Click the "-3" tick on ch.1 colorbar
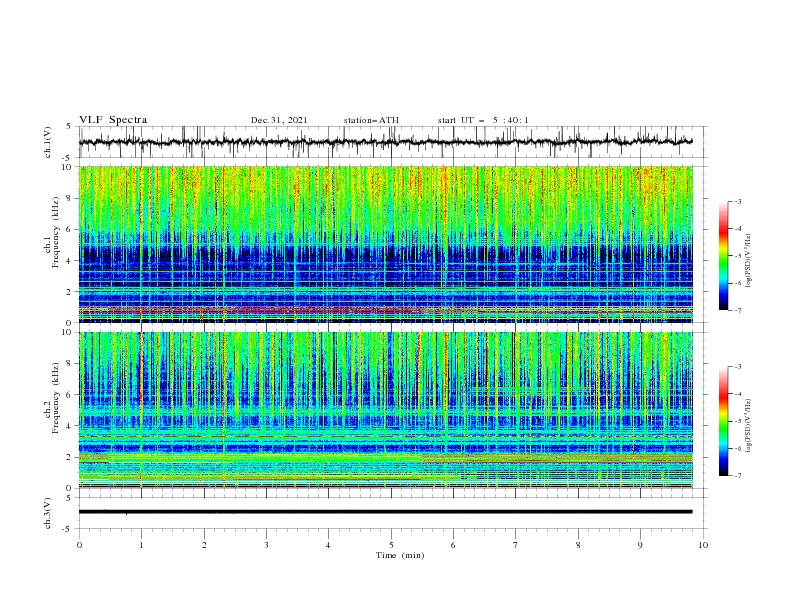 coord(737,201)
